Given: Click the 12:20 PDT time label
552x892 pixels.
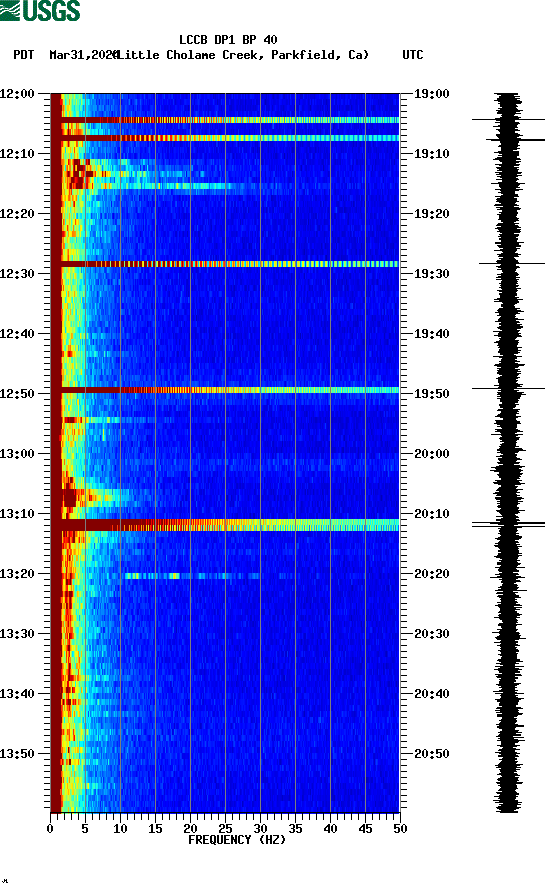Looking at the screenshot, I should coord(17,214).
